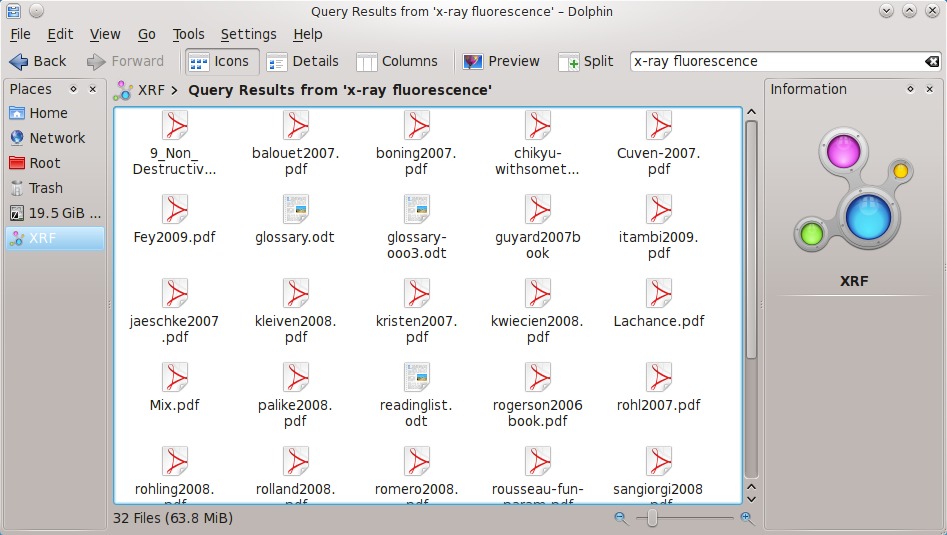Image resolution: width=947 pixels, height=535 pixels.
Task: Split the view with Split button
Action: 586,61
